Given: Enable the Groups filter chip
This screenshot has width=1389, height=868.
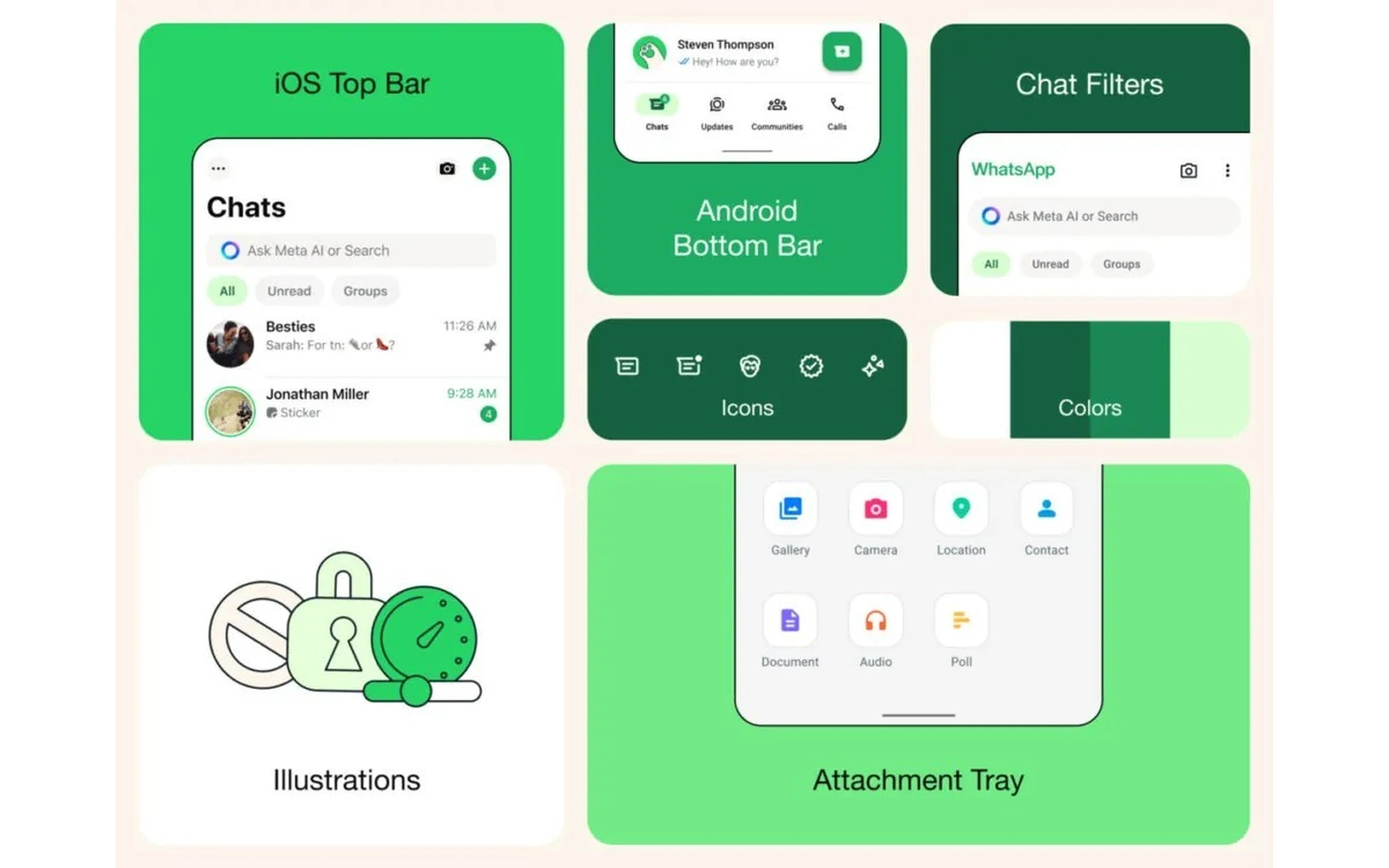Looking at the screenshot, I should (x=1121, y=263).
